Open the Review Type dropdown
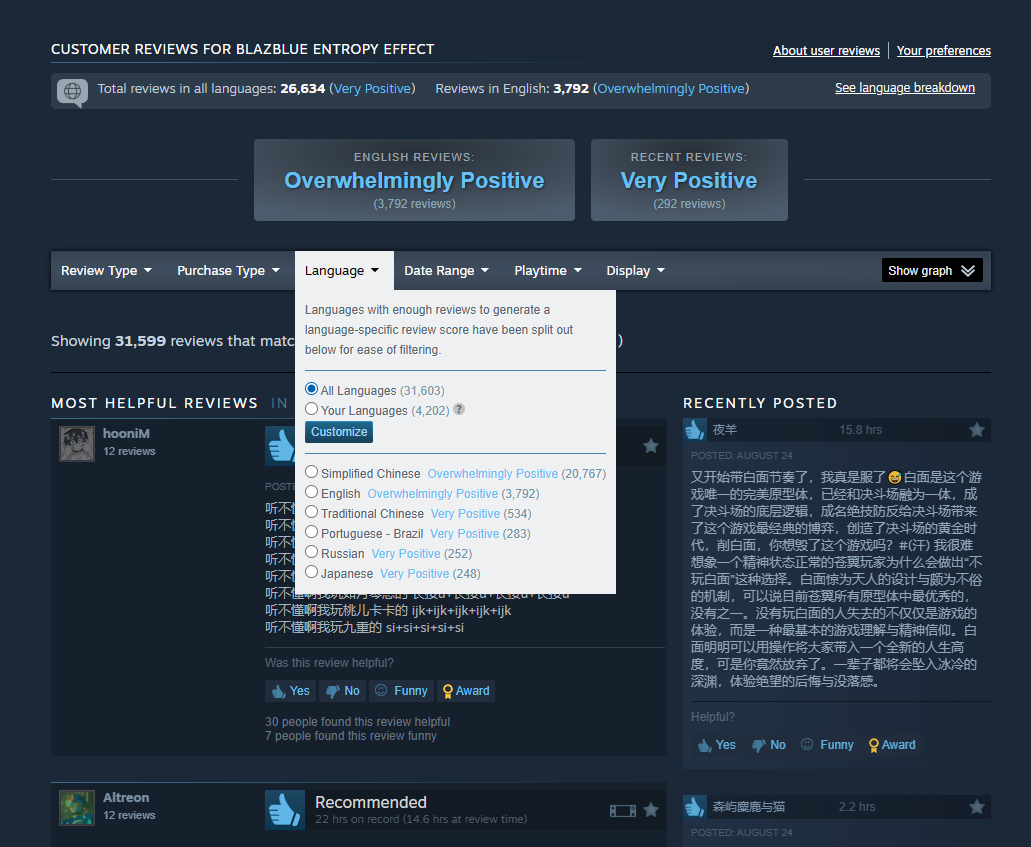Viewport: 1031px width, 847px height. click(x=107, y=270)
